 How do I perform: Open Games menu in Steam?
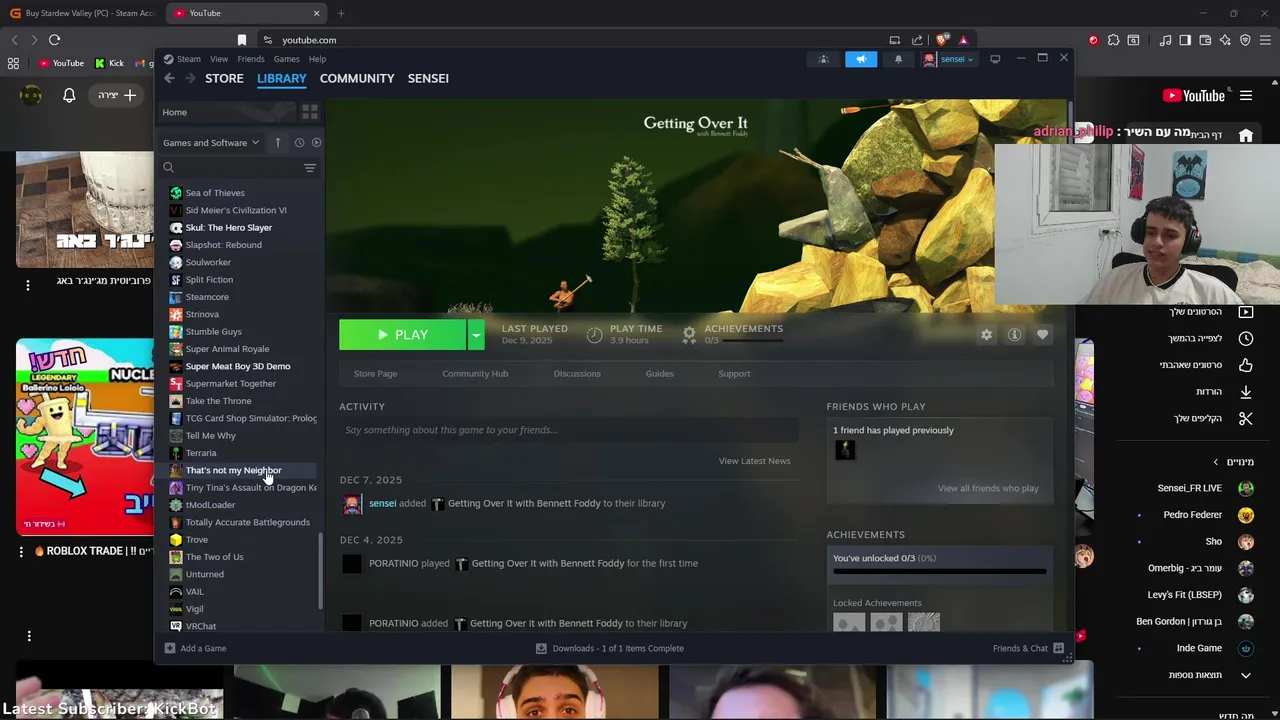pyautogui.click(x=286, y=59)
